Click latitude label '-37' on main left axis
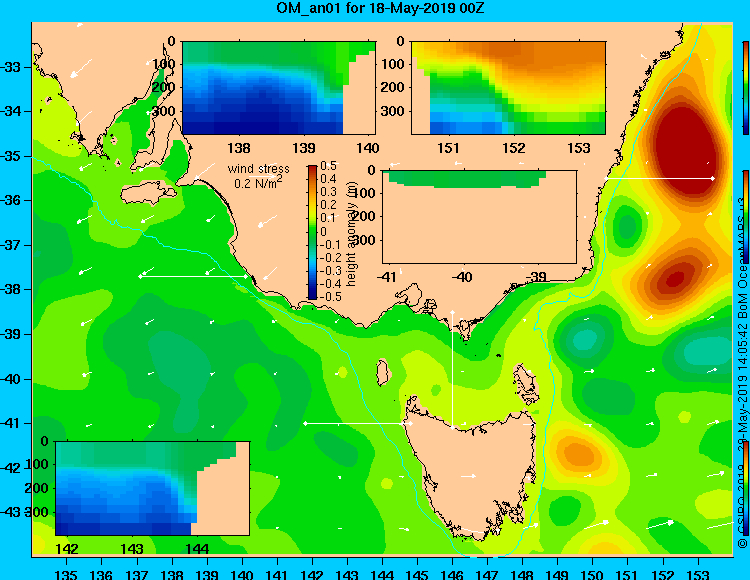The image size is (750, 580). point(11,245)
